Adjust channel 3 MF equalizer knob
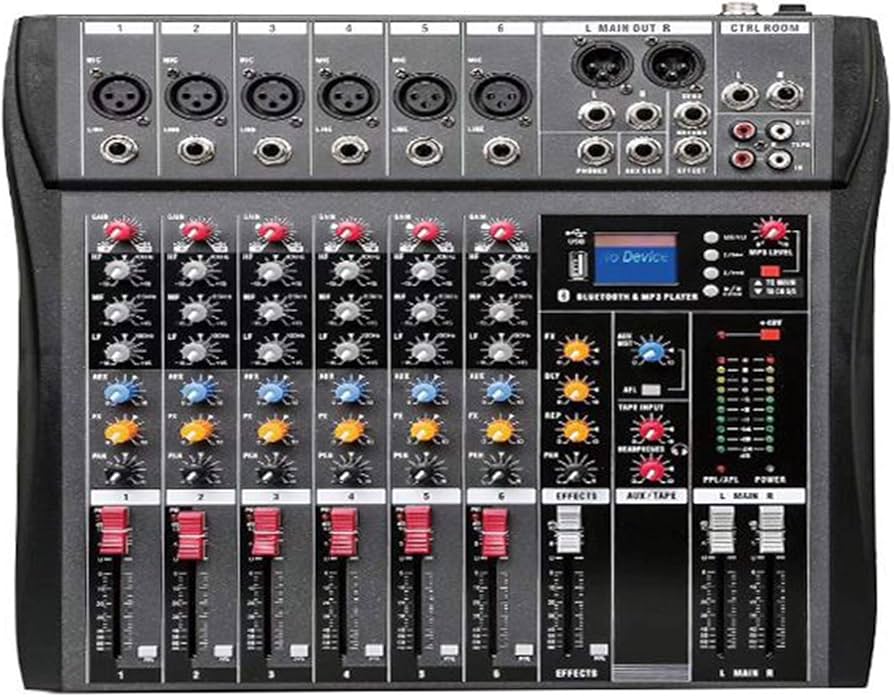 coord(271,311)
